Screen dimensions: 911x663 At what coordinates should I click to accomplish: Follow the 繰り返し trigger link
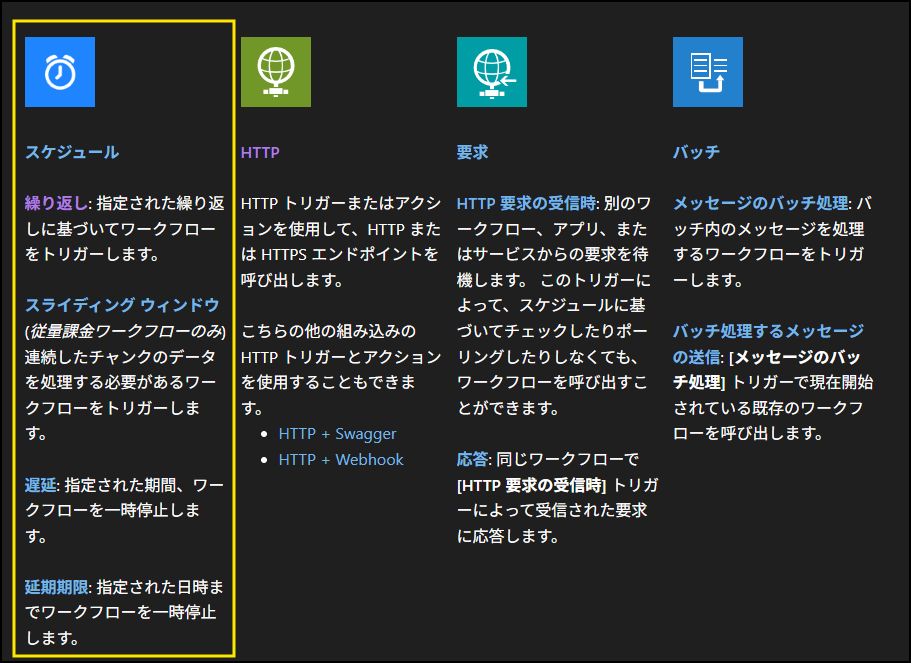pyautogui.click(x=56, y=203)
